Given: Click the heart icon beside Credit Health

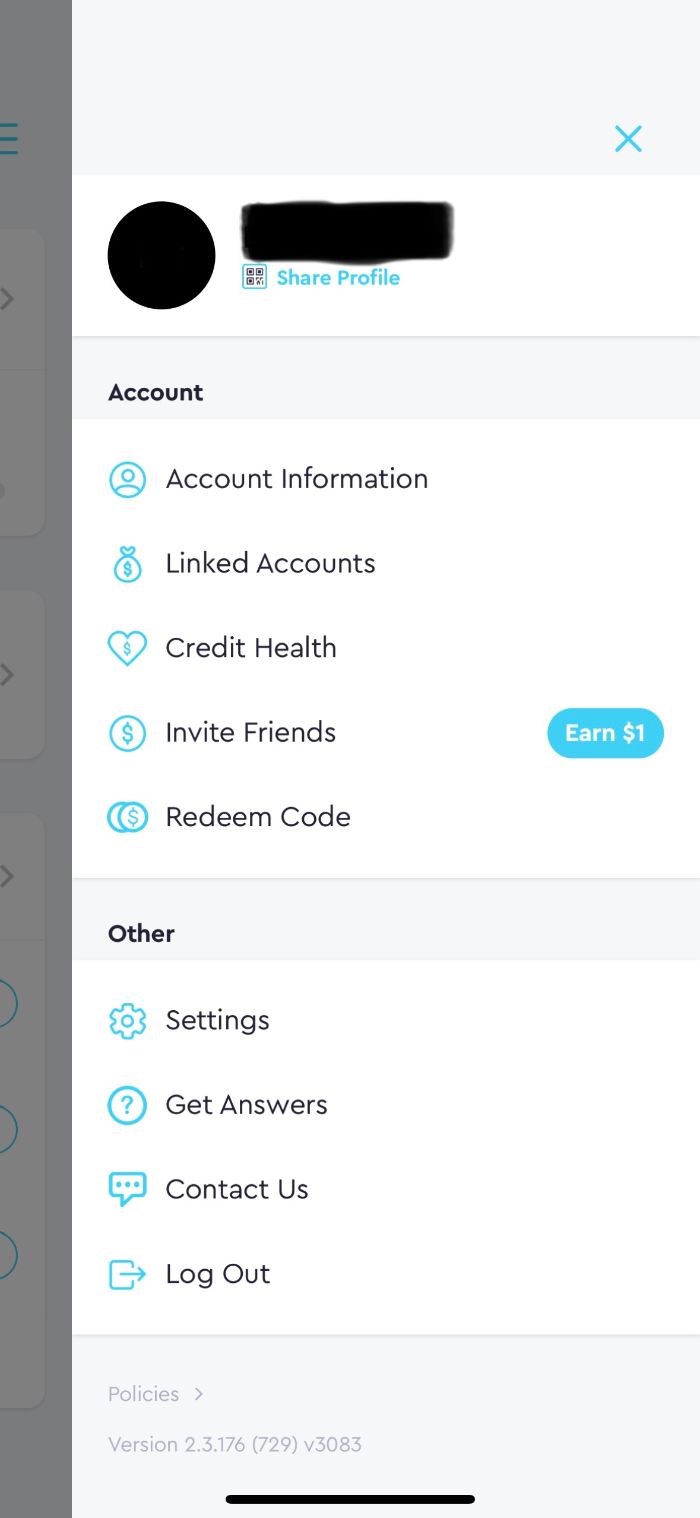Looking at the screenshot, I should coord(127,648).
